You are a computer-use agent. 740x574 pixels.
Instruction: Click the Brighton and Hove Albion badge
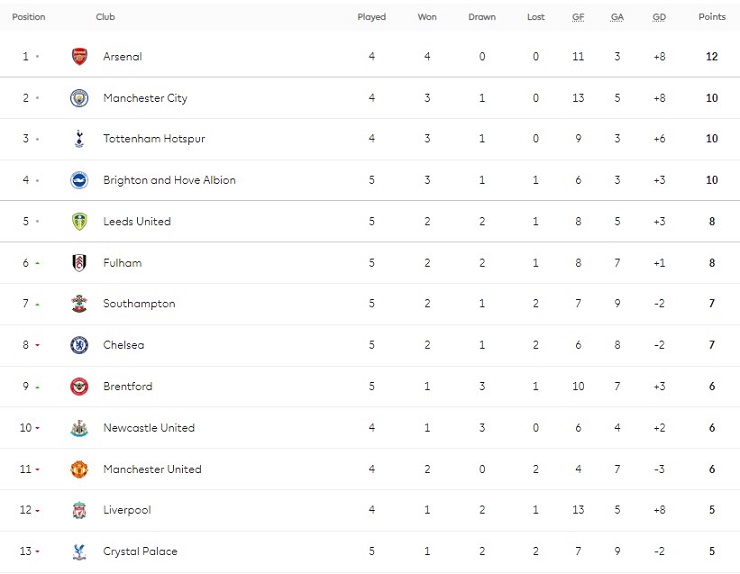coord(79,180)
